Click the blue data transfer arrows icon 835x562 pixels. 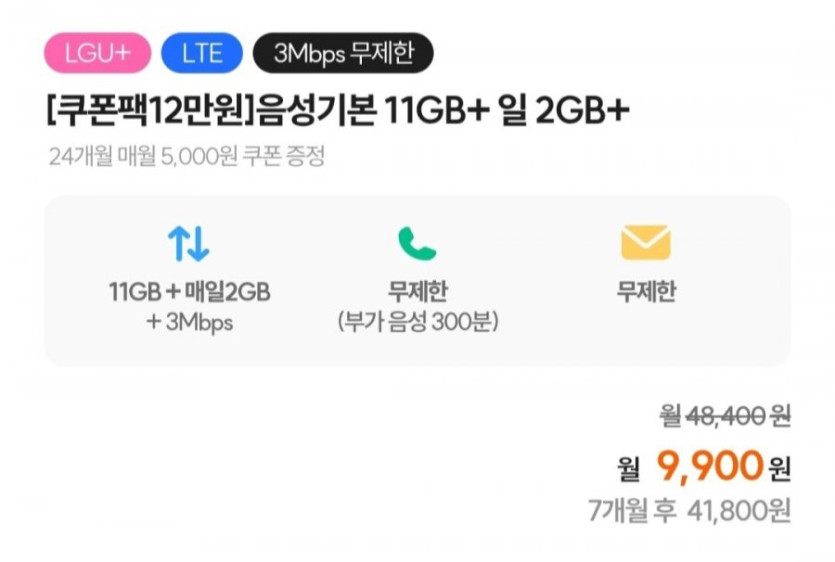(x=189, y=243)
